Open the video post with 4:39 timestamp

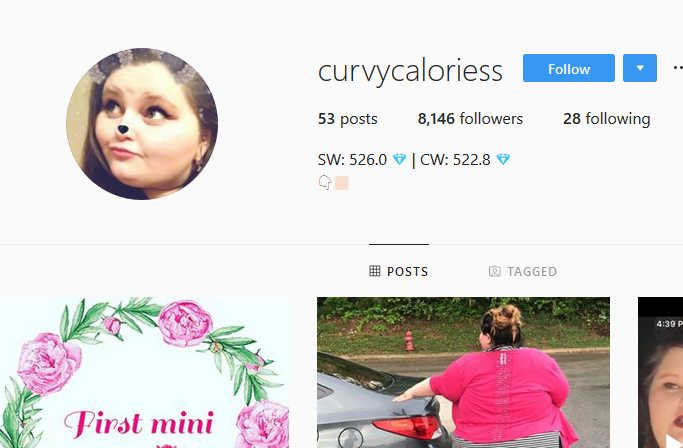pos(660,373)
